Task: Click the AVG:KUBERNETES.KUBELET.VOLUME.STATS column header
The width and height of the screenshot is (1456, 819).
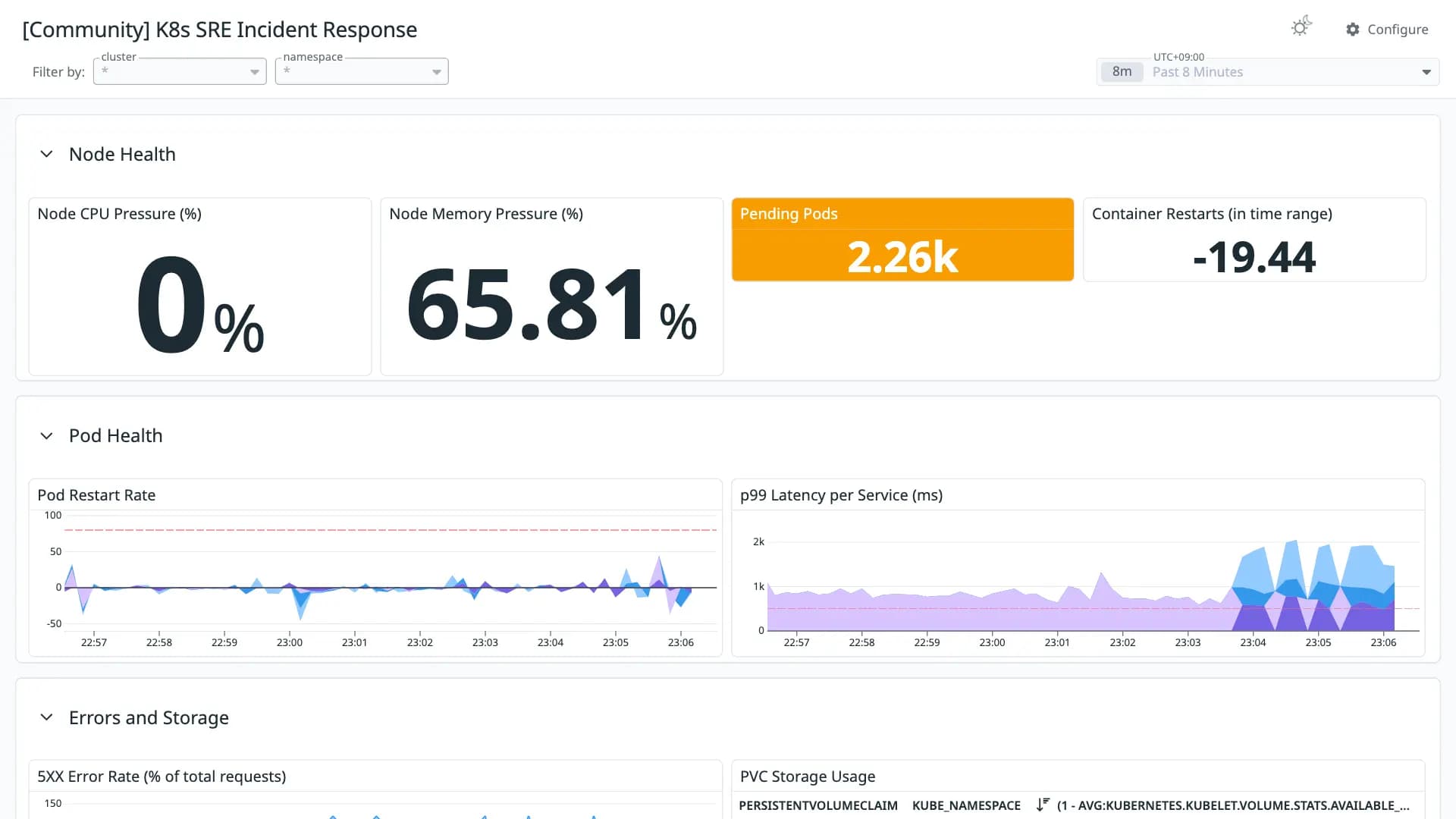Action: pos(1233,805)
